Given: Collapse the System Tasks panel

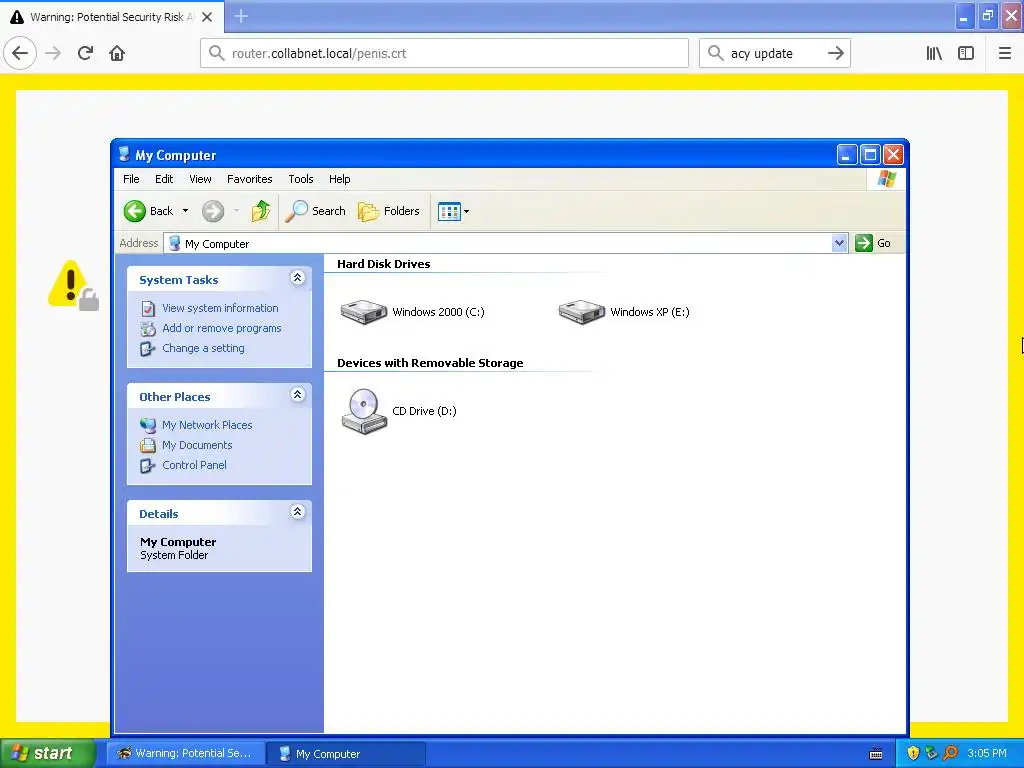Looking at the screenshot, I should point(297,278).
